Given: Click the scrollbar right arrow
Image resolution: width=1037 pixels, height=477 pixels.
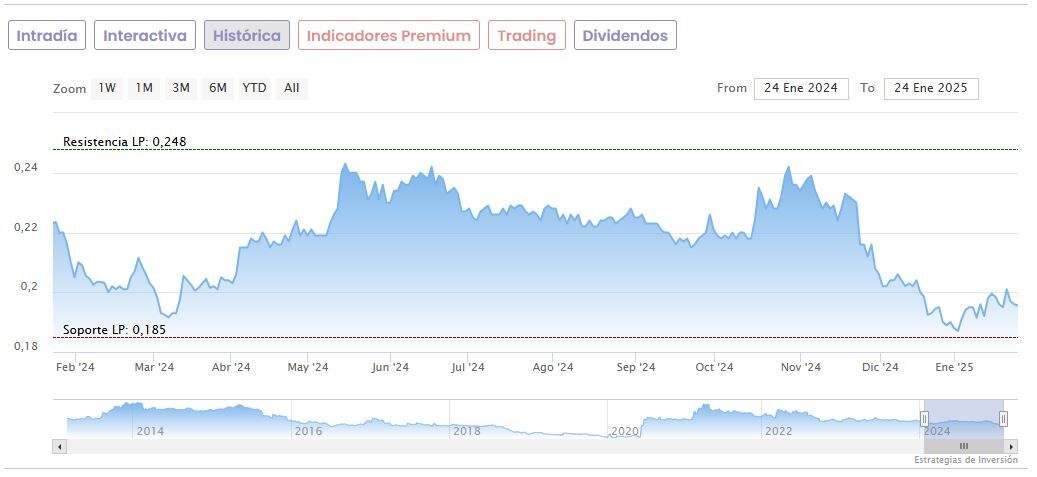Looking at the screenshot, I should click(x=1011, y=446).
